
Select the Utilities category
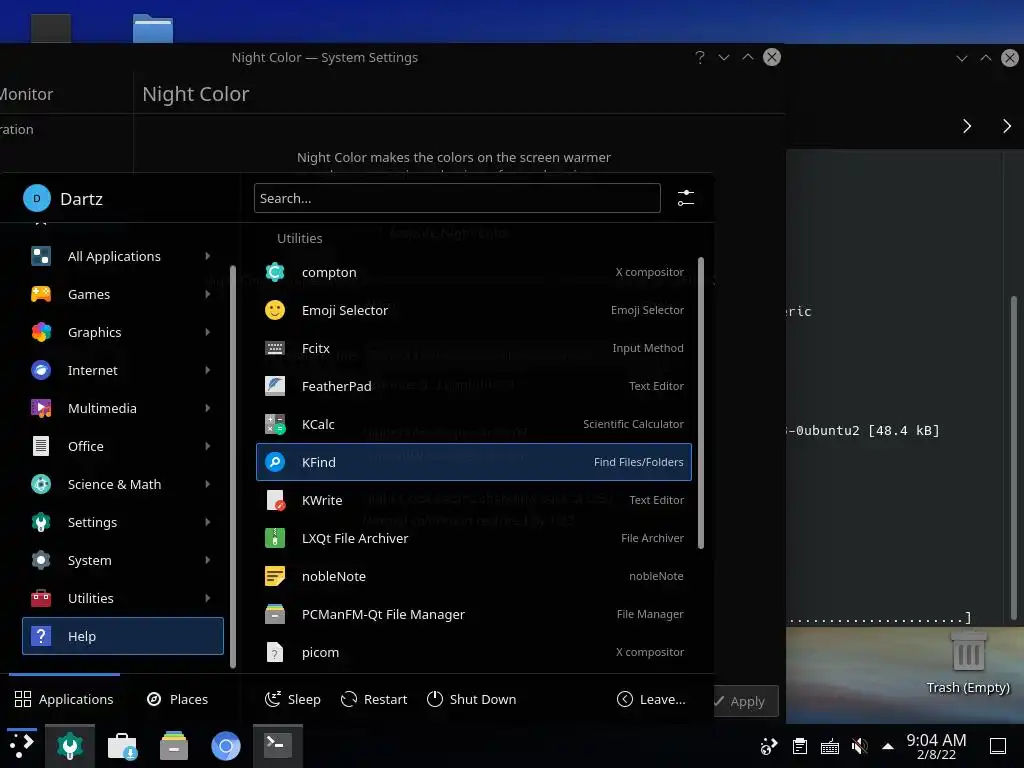coord(123,598)
